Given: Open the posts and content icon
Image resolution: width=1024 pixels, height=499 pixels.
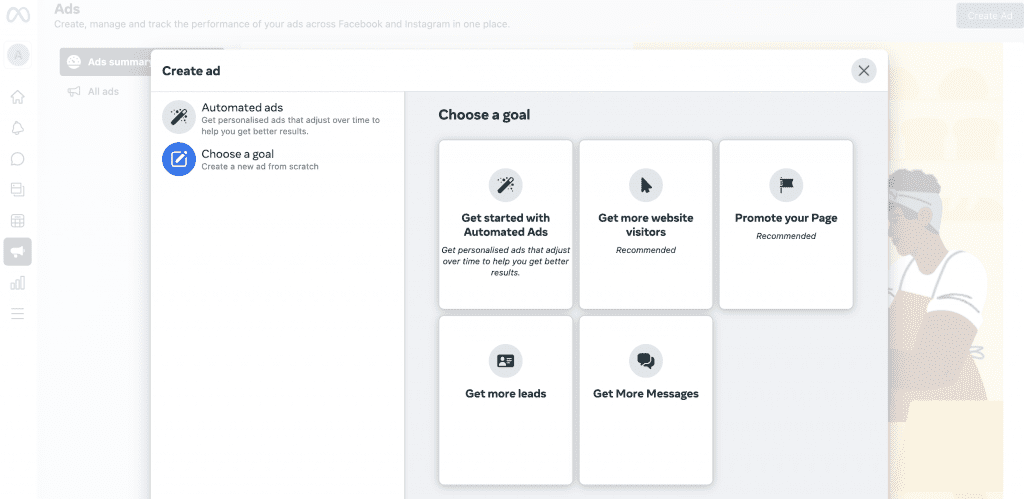Looking at the screenshot, I should [18, 190].
